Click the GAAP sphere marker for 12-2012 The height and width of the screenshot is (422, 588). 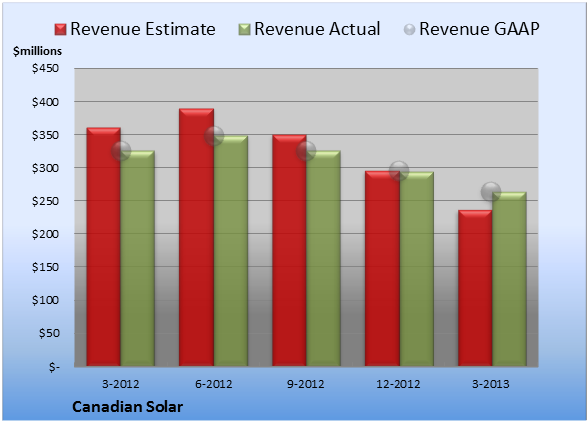399,171
